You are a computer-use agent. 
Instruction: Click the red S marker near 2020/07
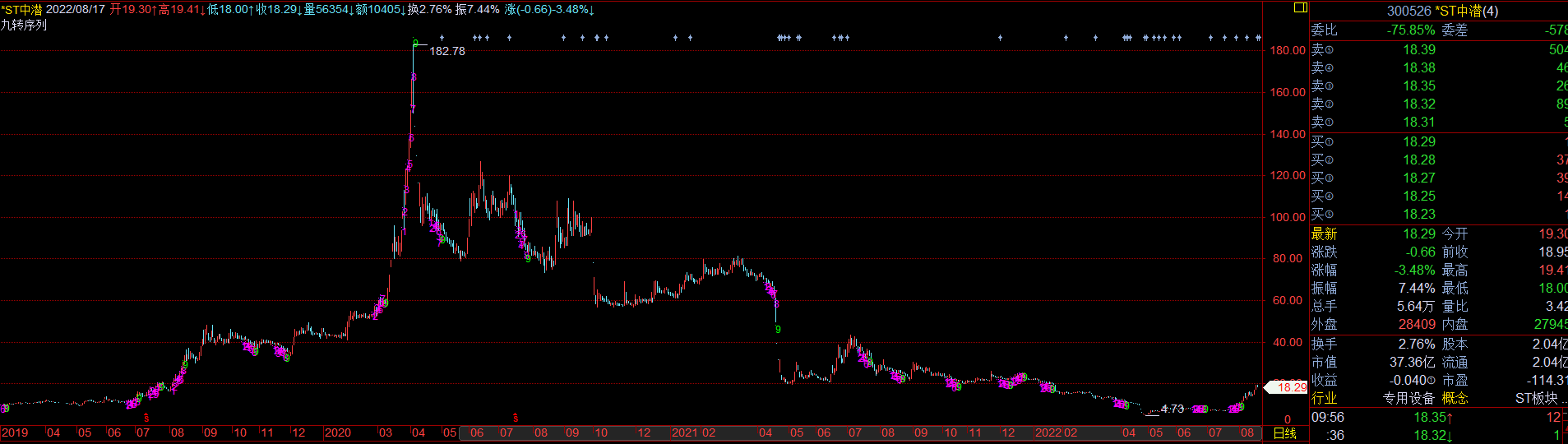[515, 418]
